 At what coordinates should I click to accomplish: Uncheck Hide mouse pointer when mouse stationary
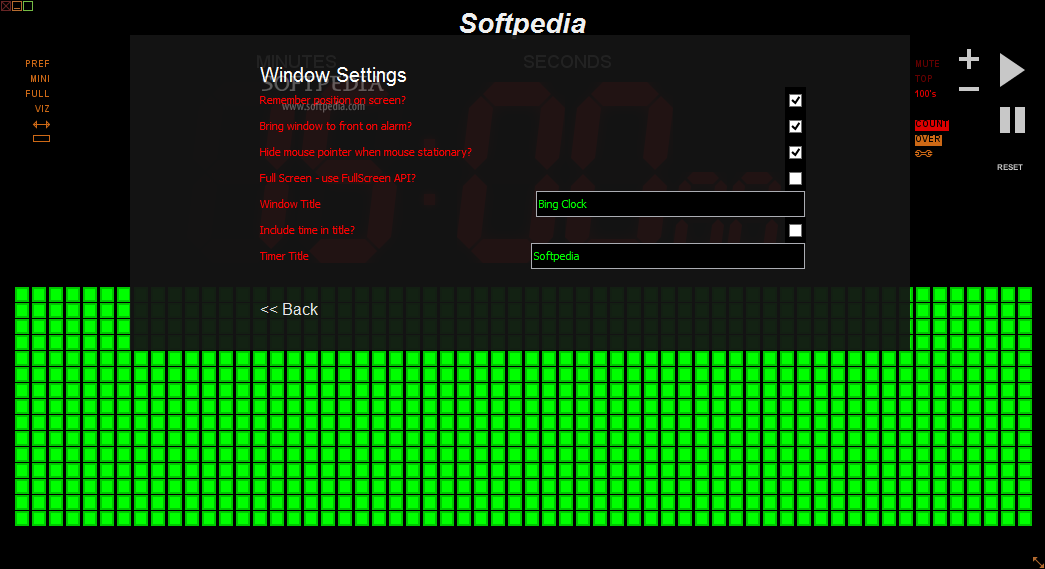(795, 153)
